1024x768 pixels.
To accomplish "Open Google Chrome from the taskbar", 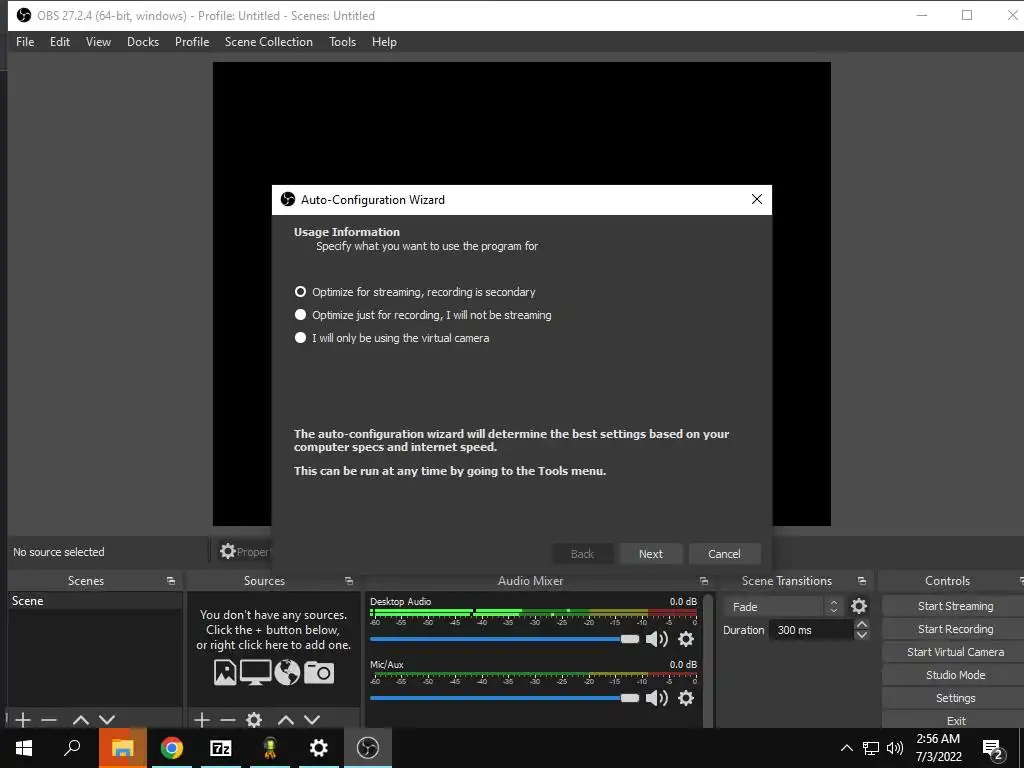I will (172, 748).
